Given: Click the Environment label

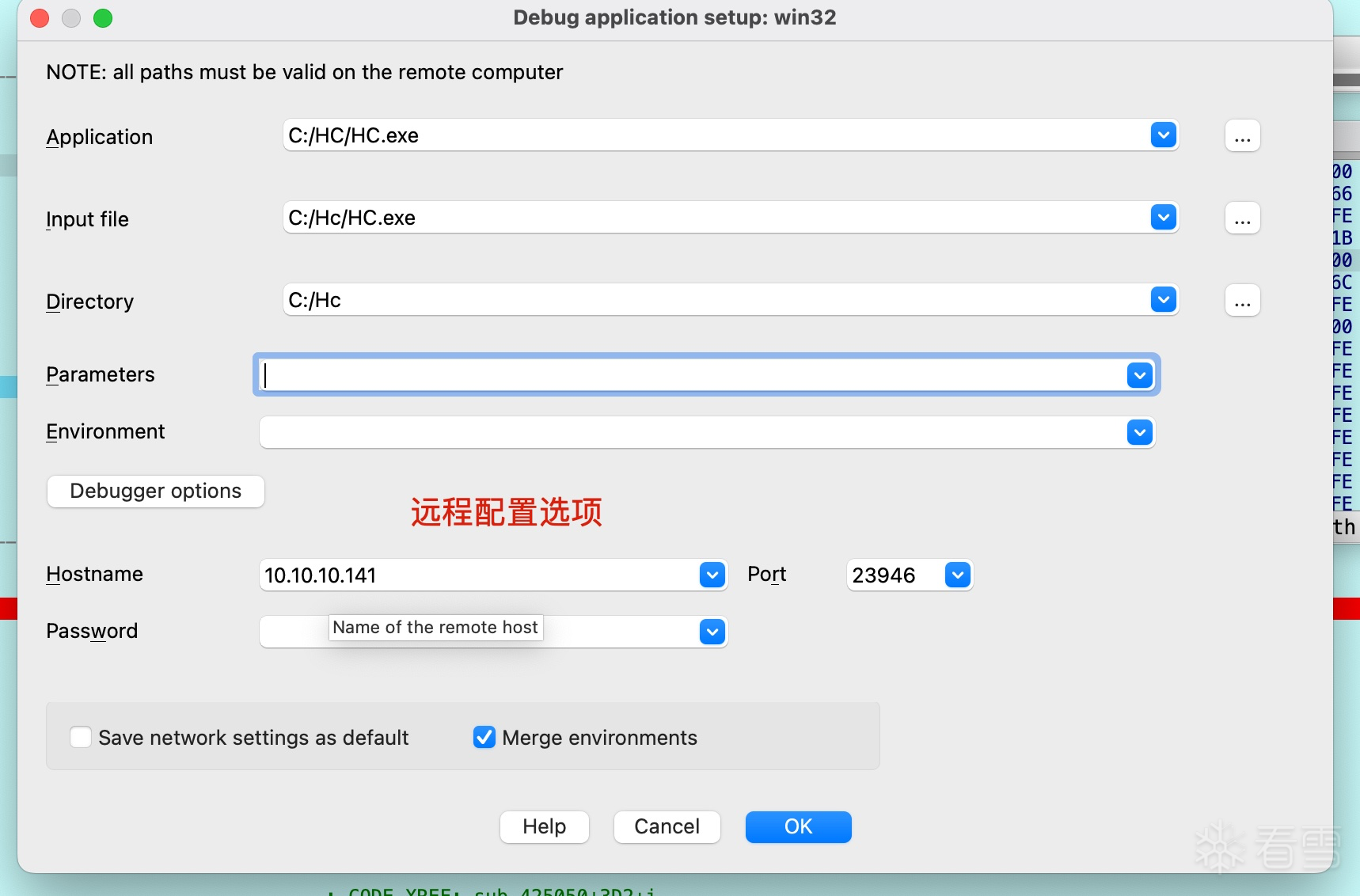Looking at the screenshot, I should click(x=105, y=431).
